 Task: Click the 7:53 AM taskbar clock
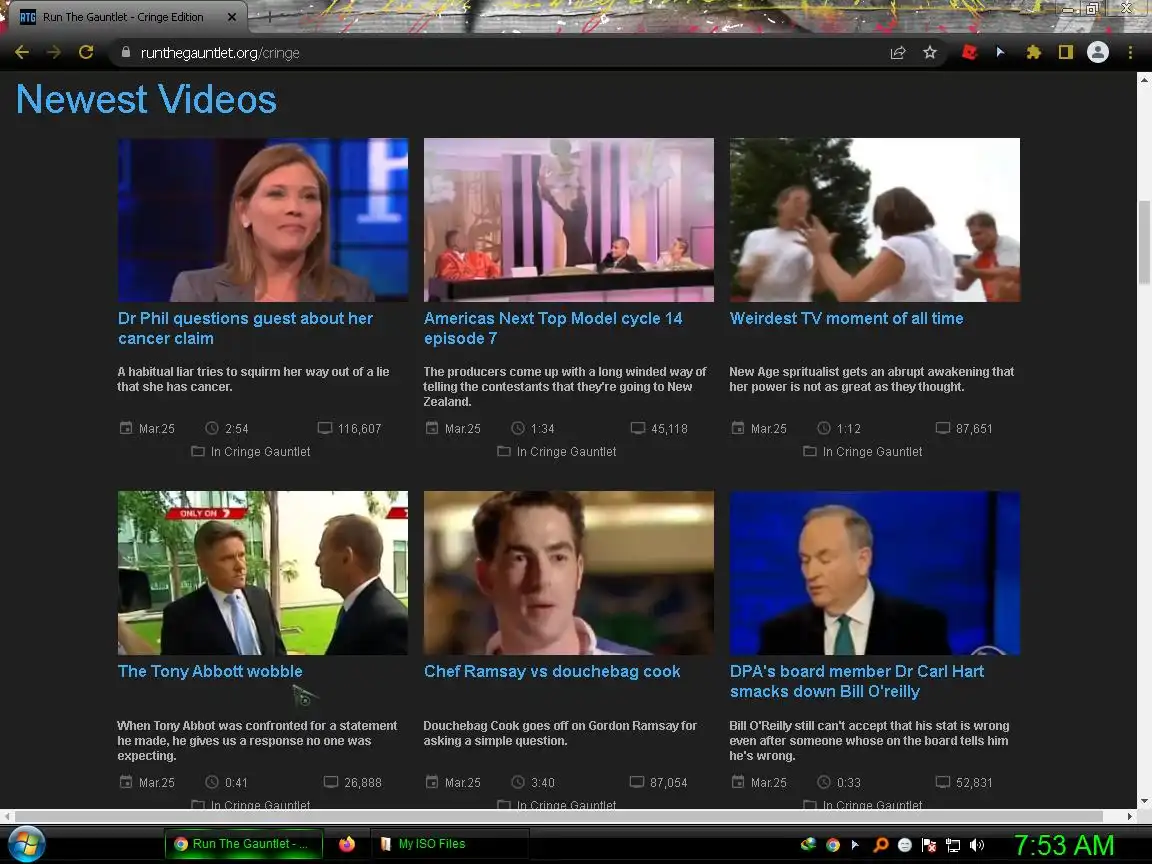coord(1065,845)
